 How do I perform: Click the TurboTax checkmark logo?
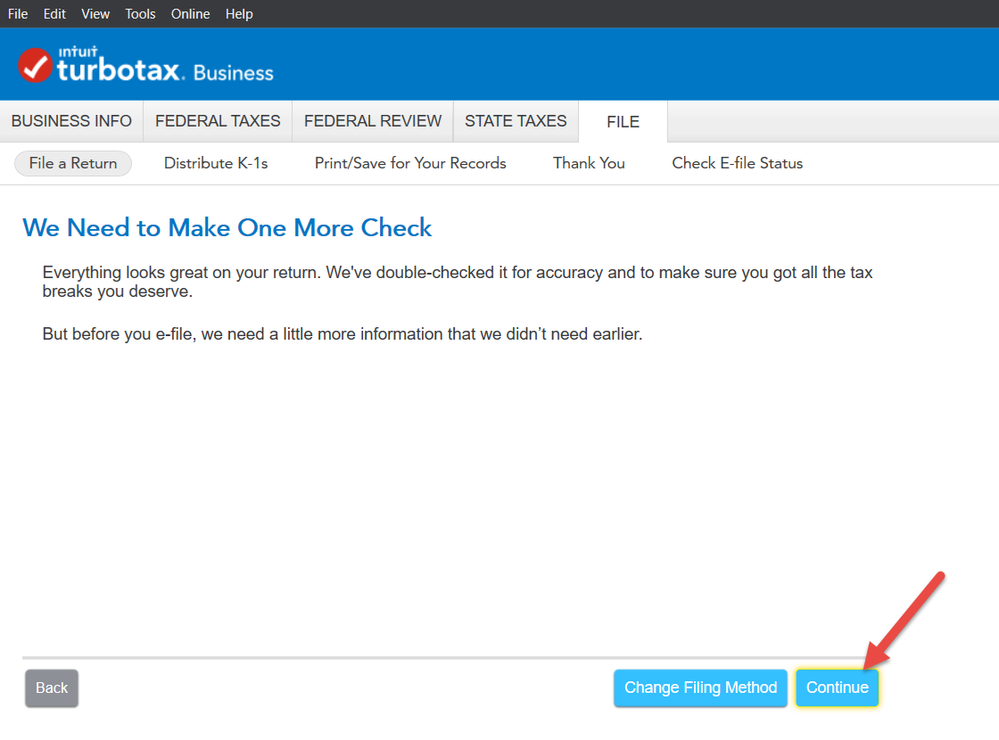pos(35,66)
